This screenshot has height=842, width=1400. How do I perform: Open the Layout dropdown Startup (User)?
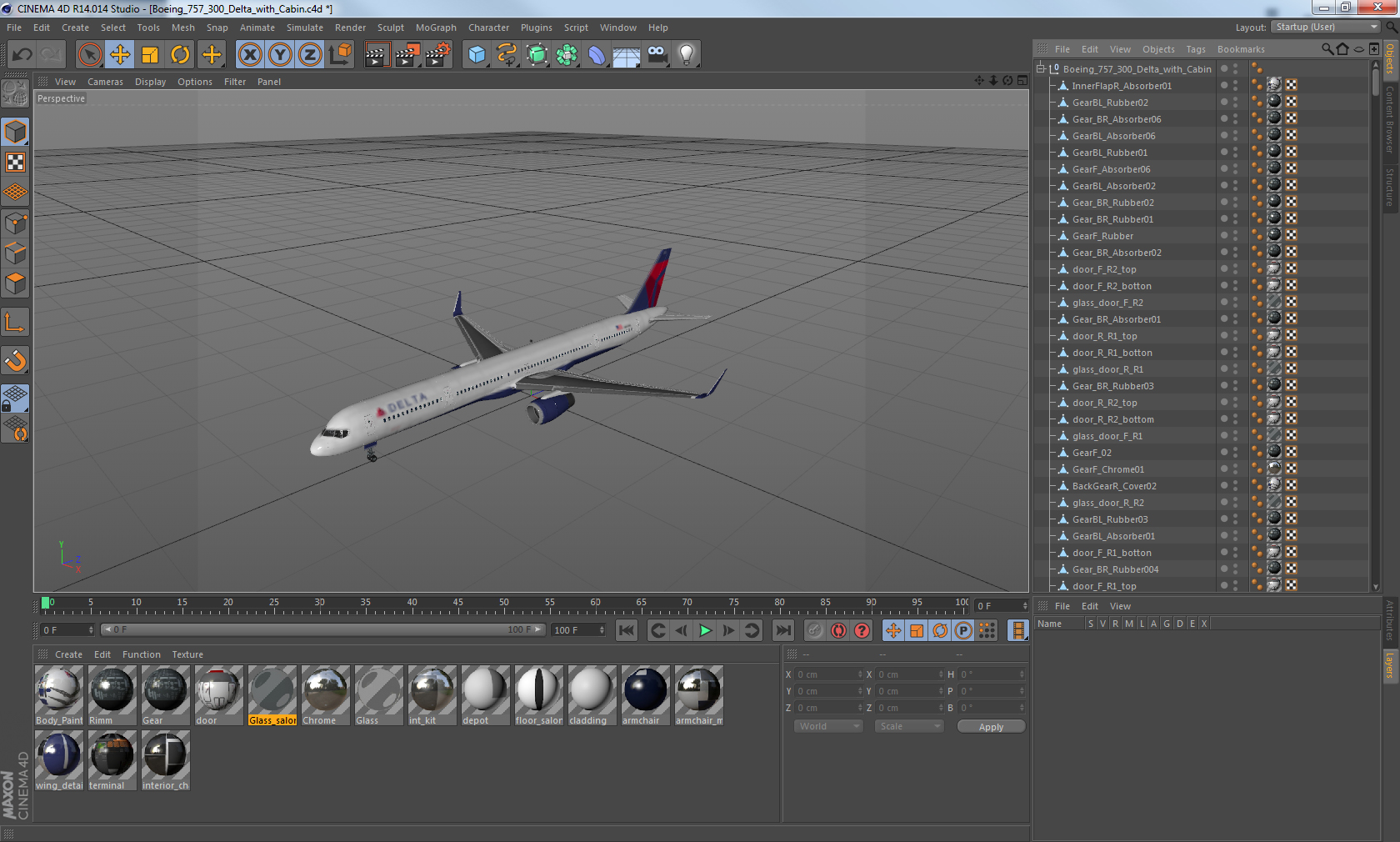1327,27
